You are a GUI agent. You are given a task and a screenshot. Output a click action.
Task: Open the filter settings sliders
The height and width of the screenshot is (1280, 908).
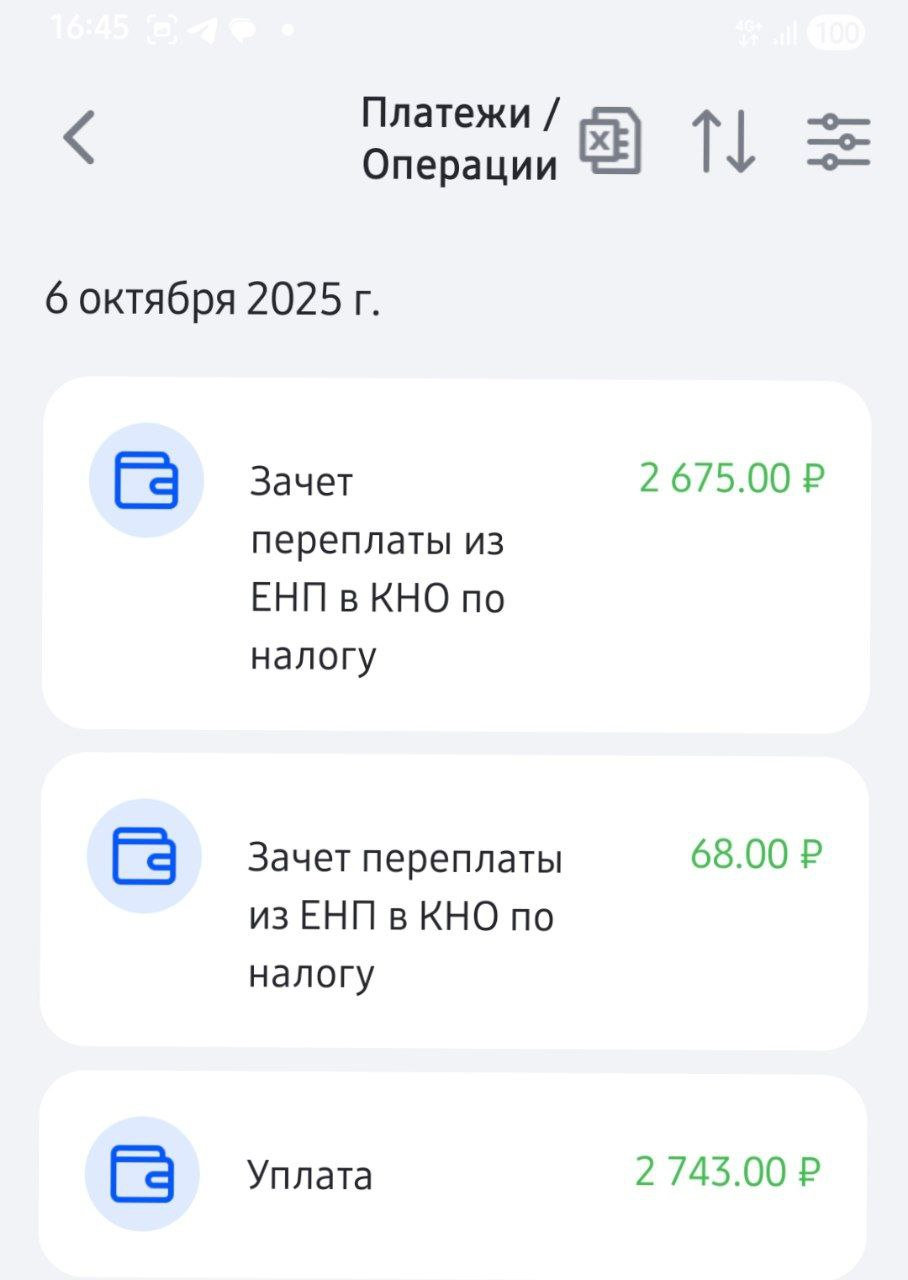click(838, 140)
